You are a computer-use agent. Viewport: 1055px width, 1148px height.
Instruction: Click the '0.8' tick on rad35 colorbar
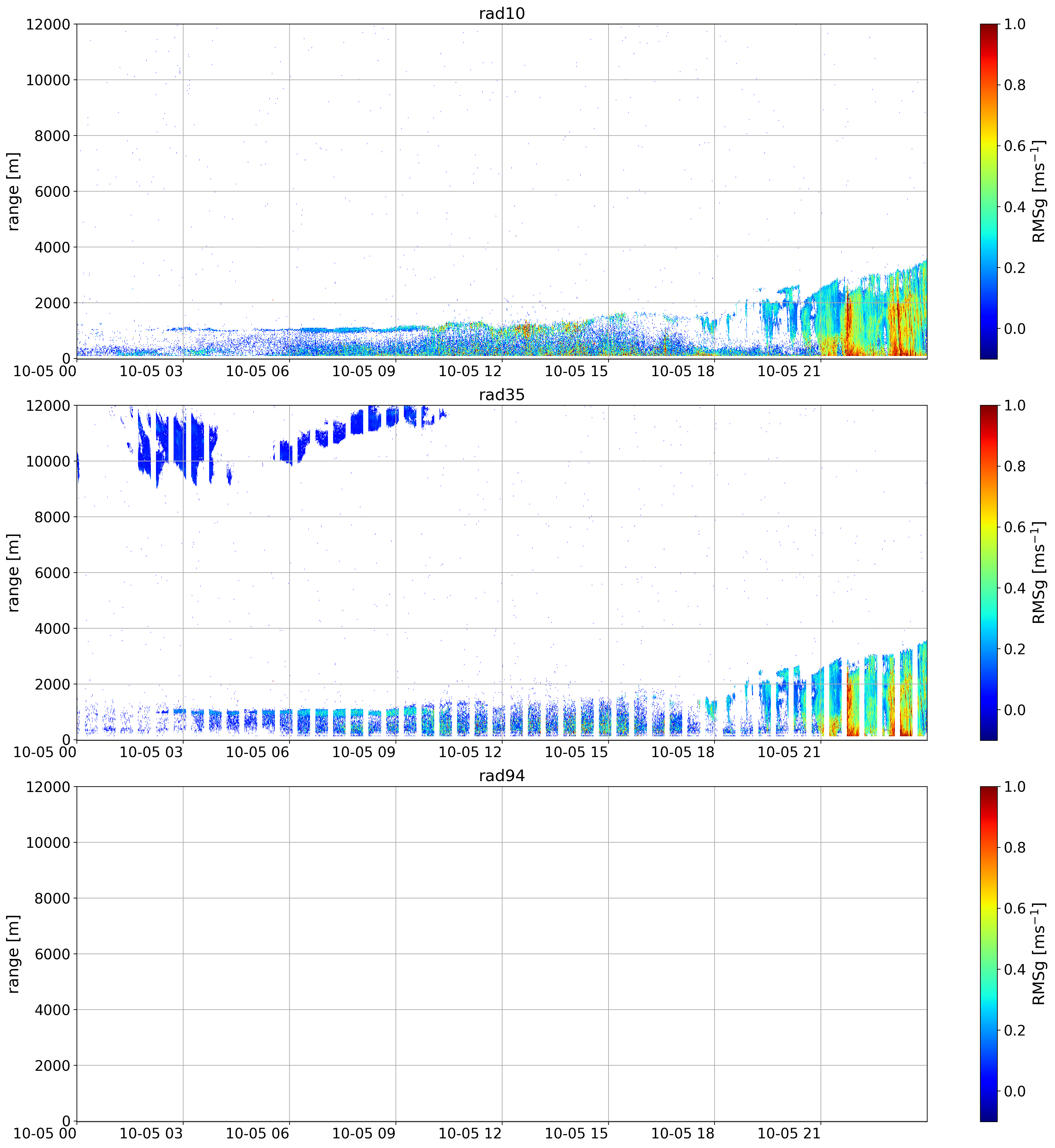tap(1015, 467)
